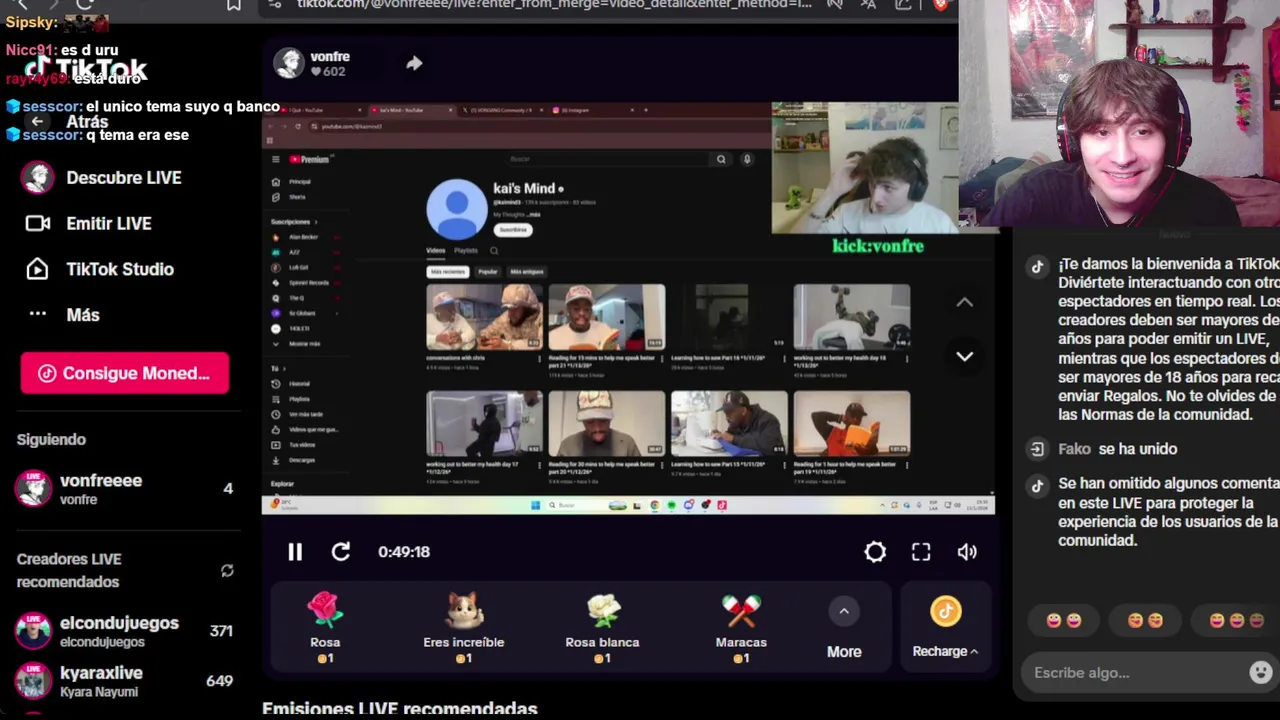Go back with the Atrás arrow
This screenshot has height=720, width=1280.
pos(38,121)
